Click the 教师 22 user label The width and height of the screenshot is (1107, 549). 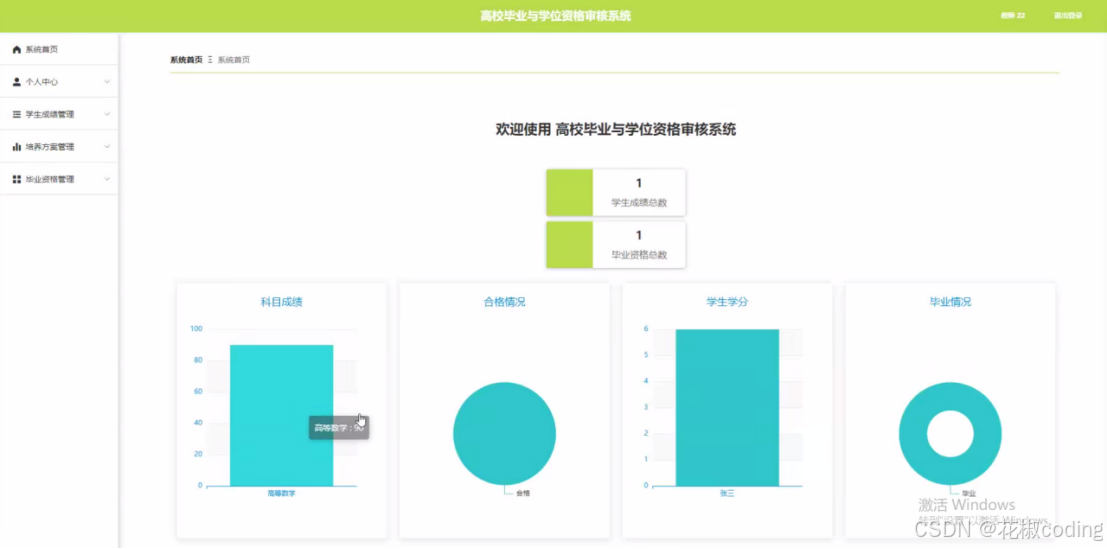[1012, 16]
